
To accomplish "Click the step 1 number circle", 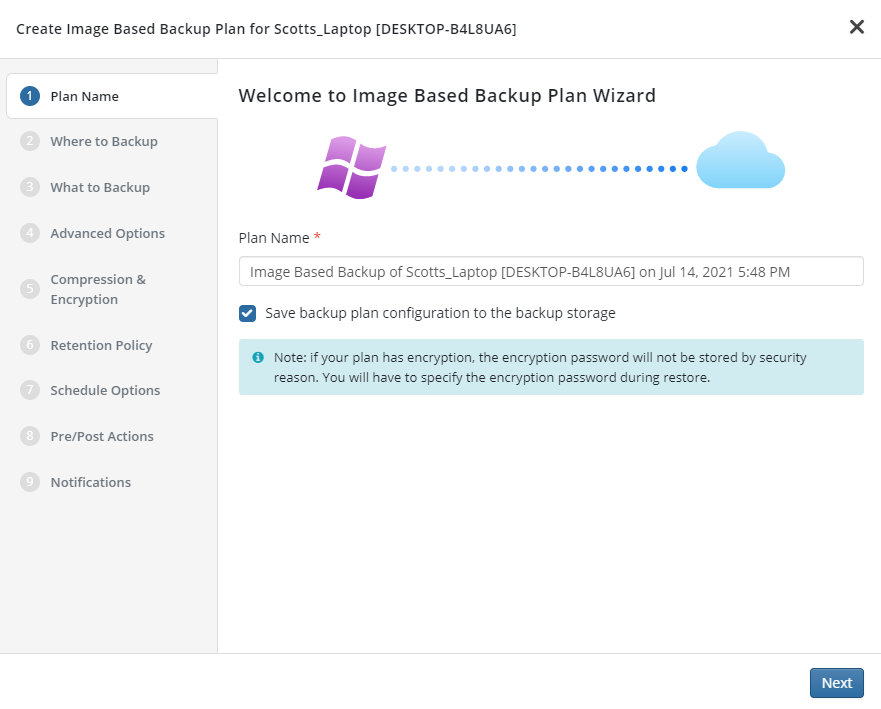I will [x=30, y=96].
